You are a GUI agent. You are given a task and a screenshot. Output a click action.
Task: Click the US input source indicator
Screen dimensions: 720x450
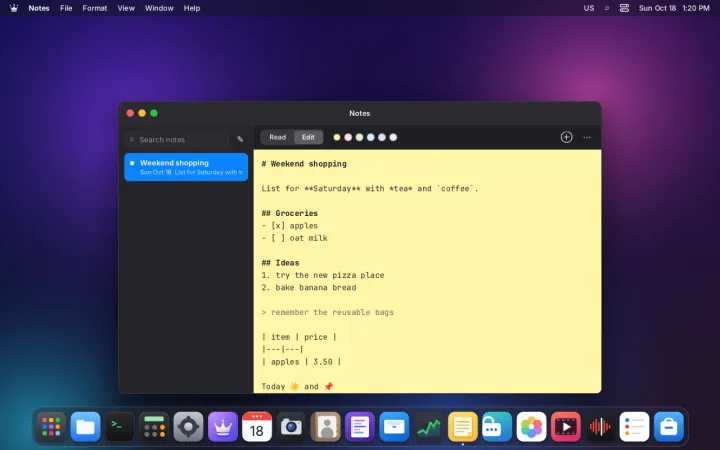click(x=589, y=8)
